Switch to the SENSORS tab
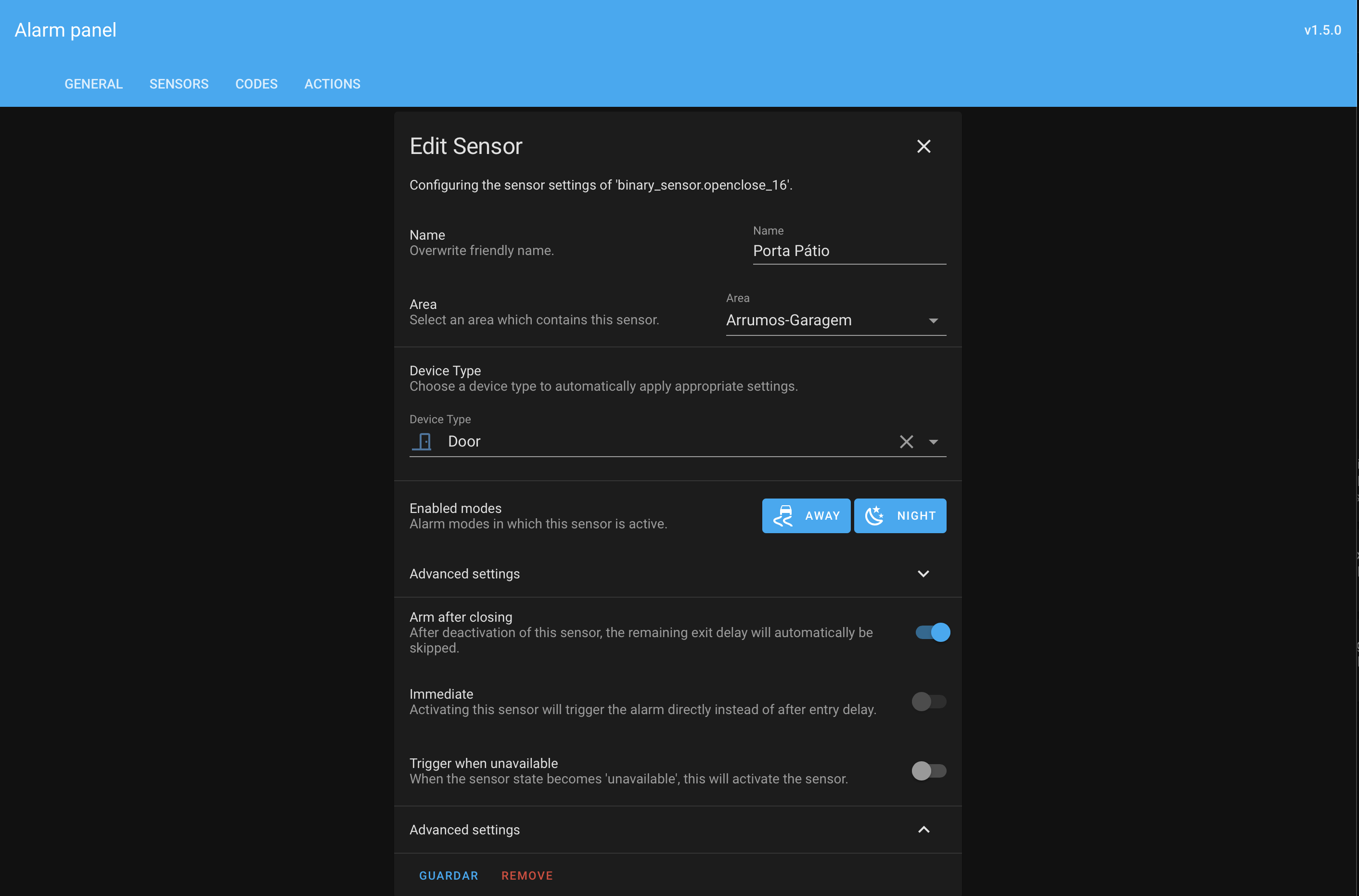 click(x=179, y=84)
